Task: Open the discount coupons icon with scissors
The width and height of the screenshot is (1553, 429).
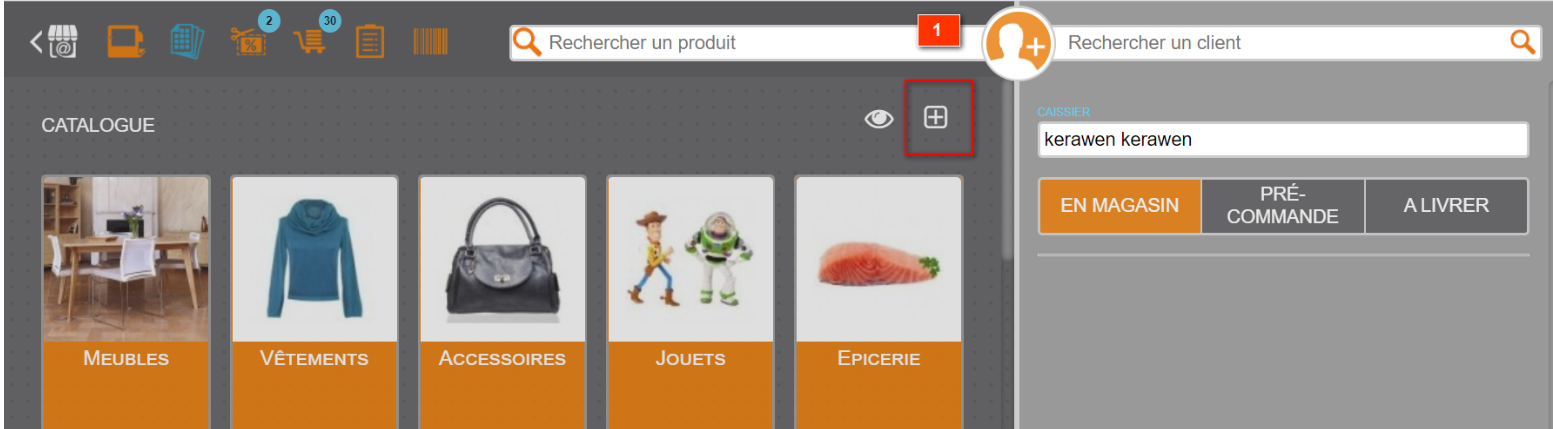Action: [248, 42]
